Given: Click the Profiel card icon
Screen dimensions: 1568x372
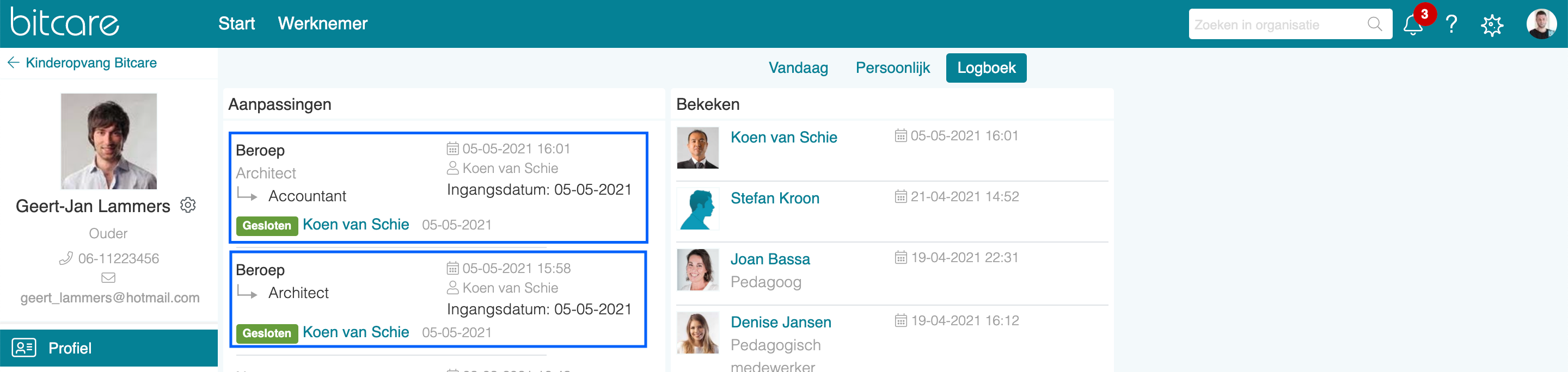Looking at the screenshot, I should tap(24, 348).
